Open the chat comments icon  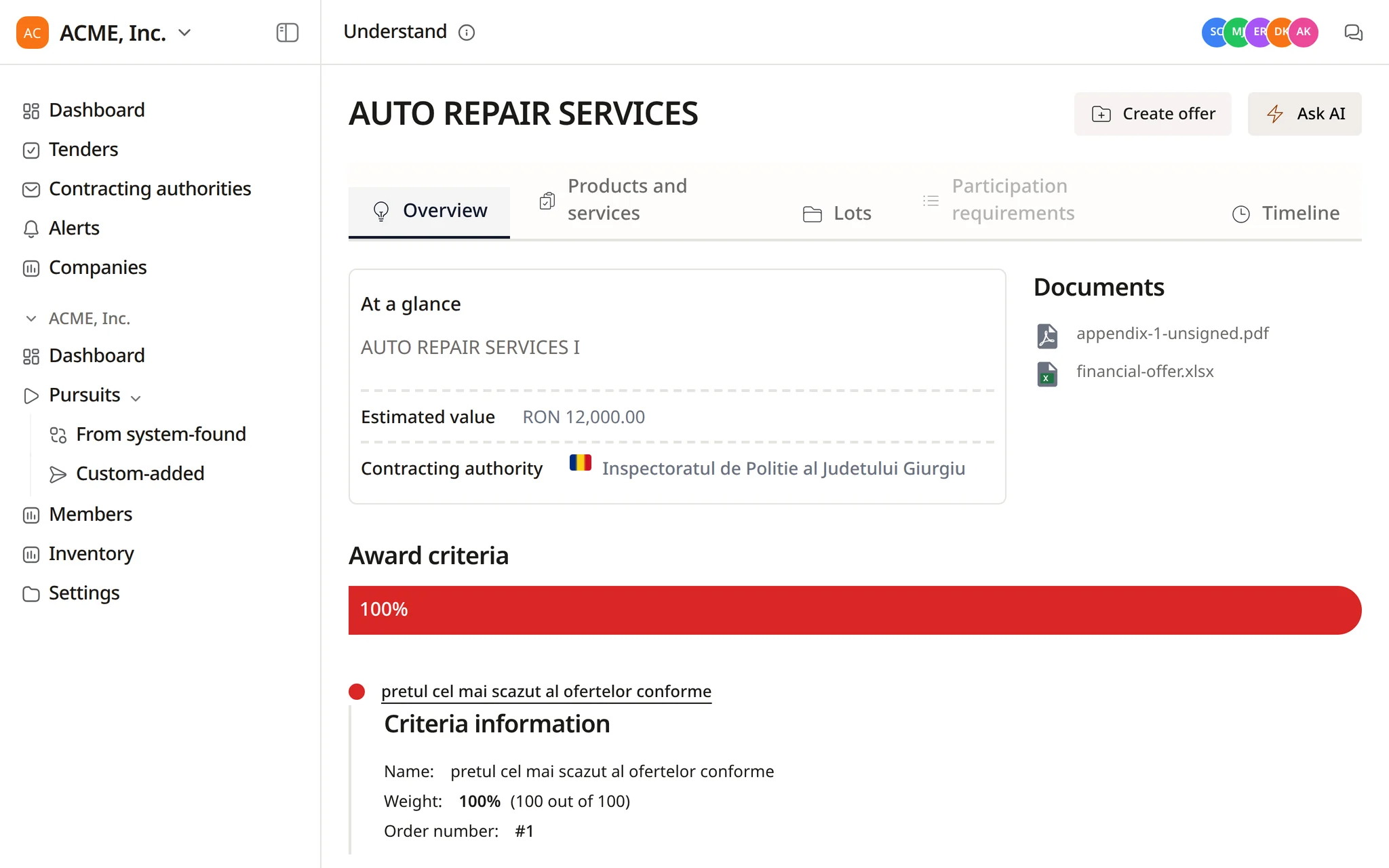[1353, 33]
